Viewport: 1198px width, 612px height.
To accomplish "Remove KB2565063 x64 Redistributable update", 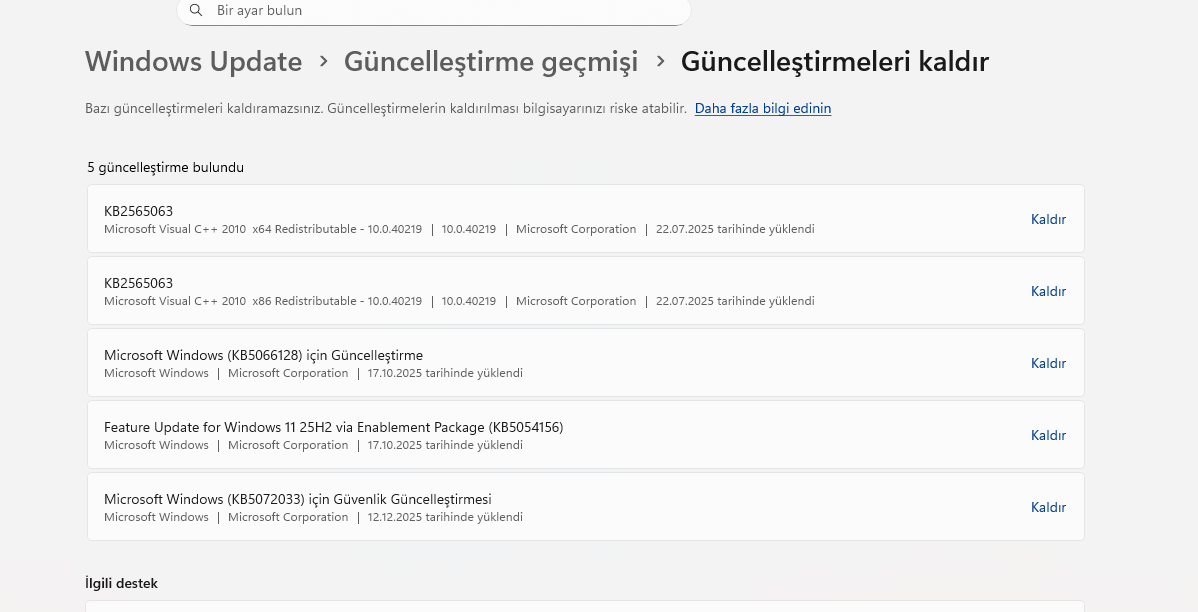I will tap(1047, 219).
